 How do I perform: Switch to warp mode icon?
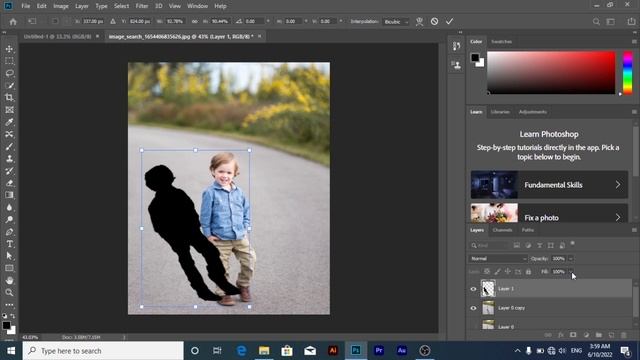pyautogui.click(x=419, y=21)
